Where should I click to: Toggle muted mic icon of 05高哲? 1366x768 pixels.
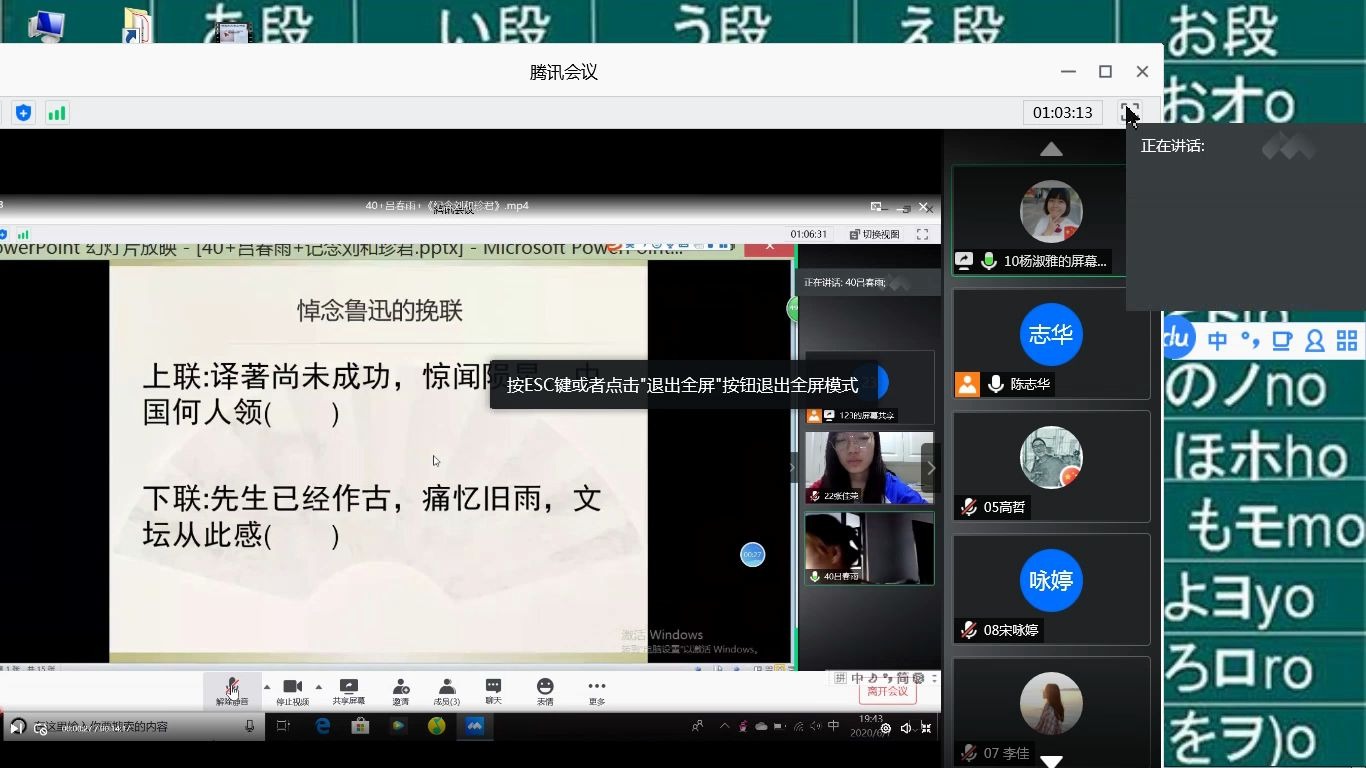968,507
